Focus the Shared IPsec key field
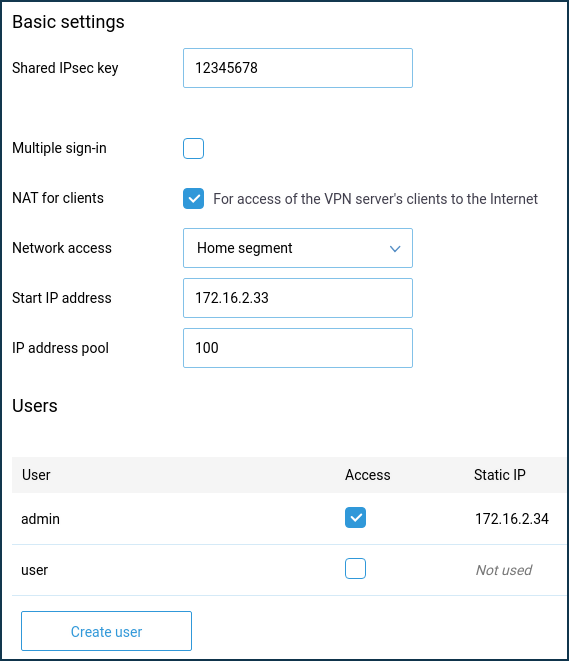The height and width of the screenshot is (661, 569). (x=298, y=68)
